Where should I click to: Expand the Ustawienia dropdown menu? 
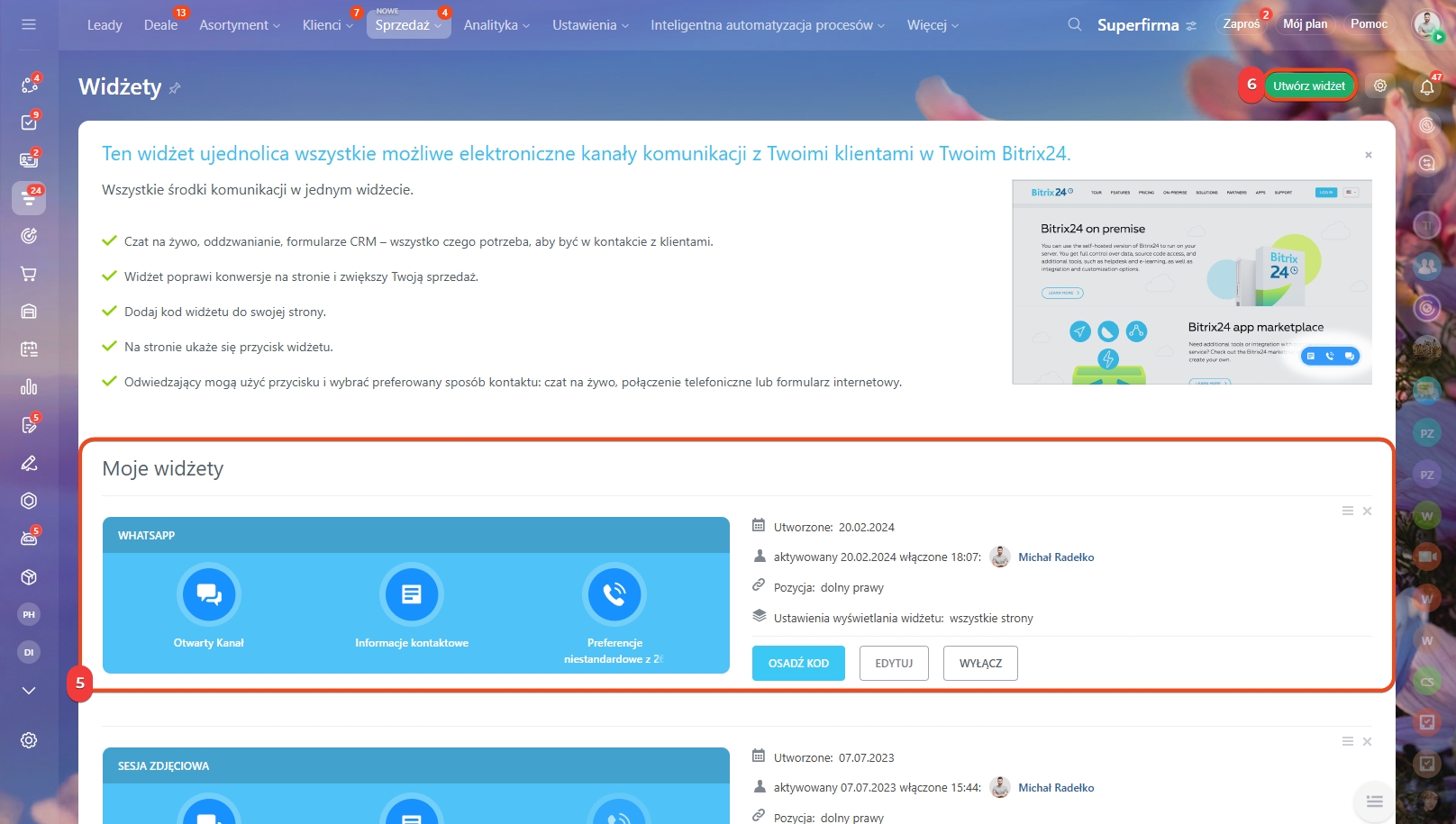pos(590,24)
